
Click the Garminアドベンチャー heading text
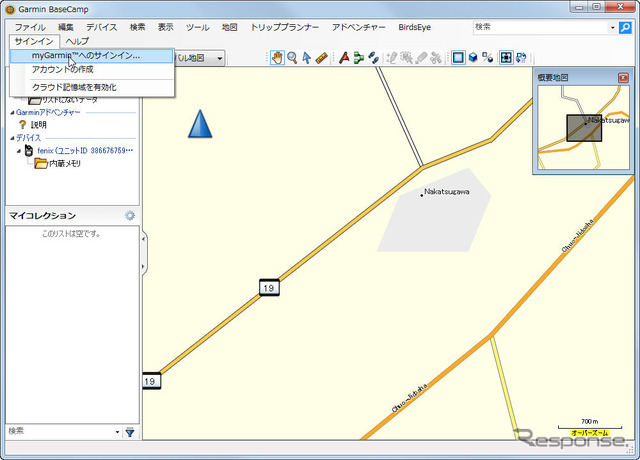[x=48, y=112]
